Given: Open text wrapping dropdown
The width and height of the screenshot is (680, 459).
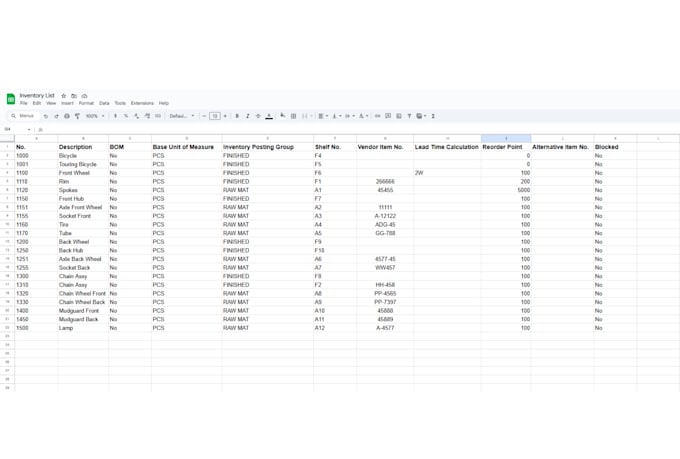Looking at the screenshot, I should coord(350,116).
